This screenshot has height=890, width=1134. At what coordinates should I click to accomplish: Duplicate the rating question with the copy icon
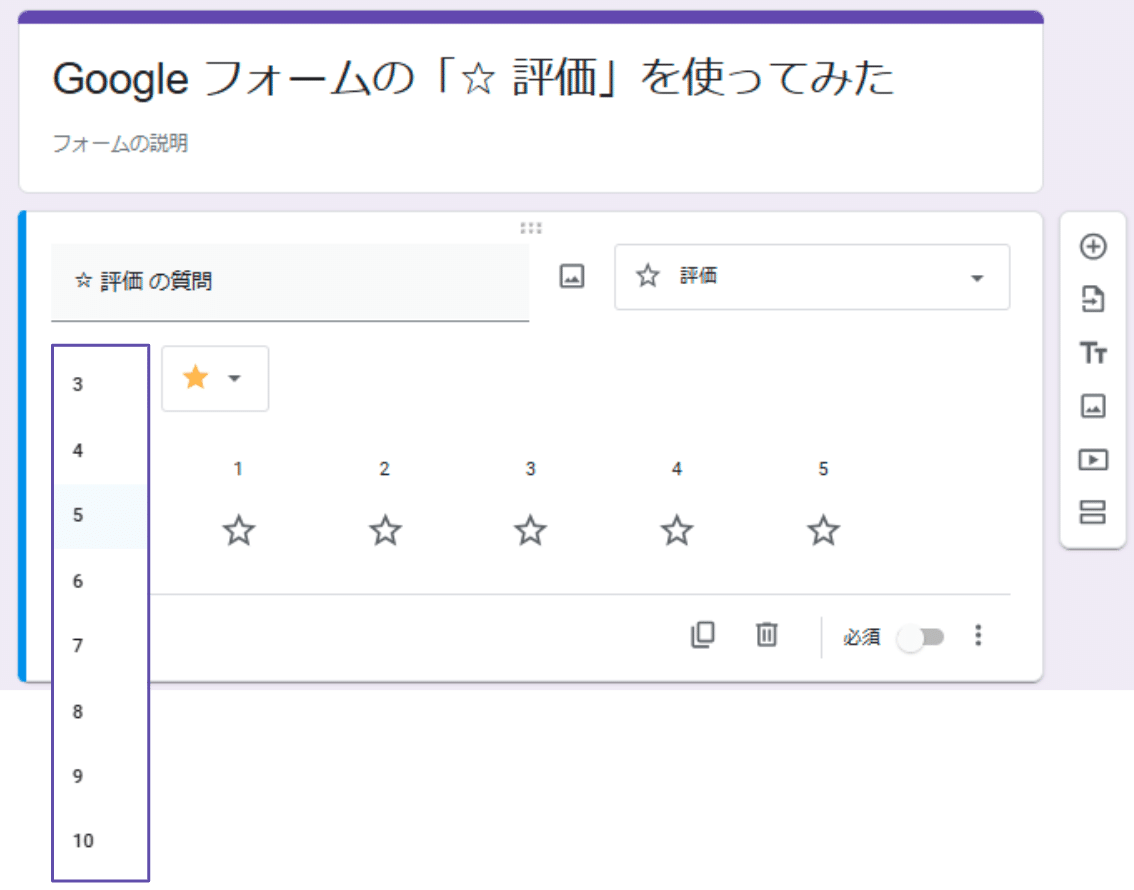(x=703, y=635)
